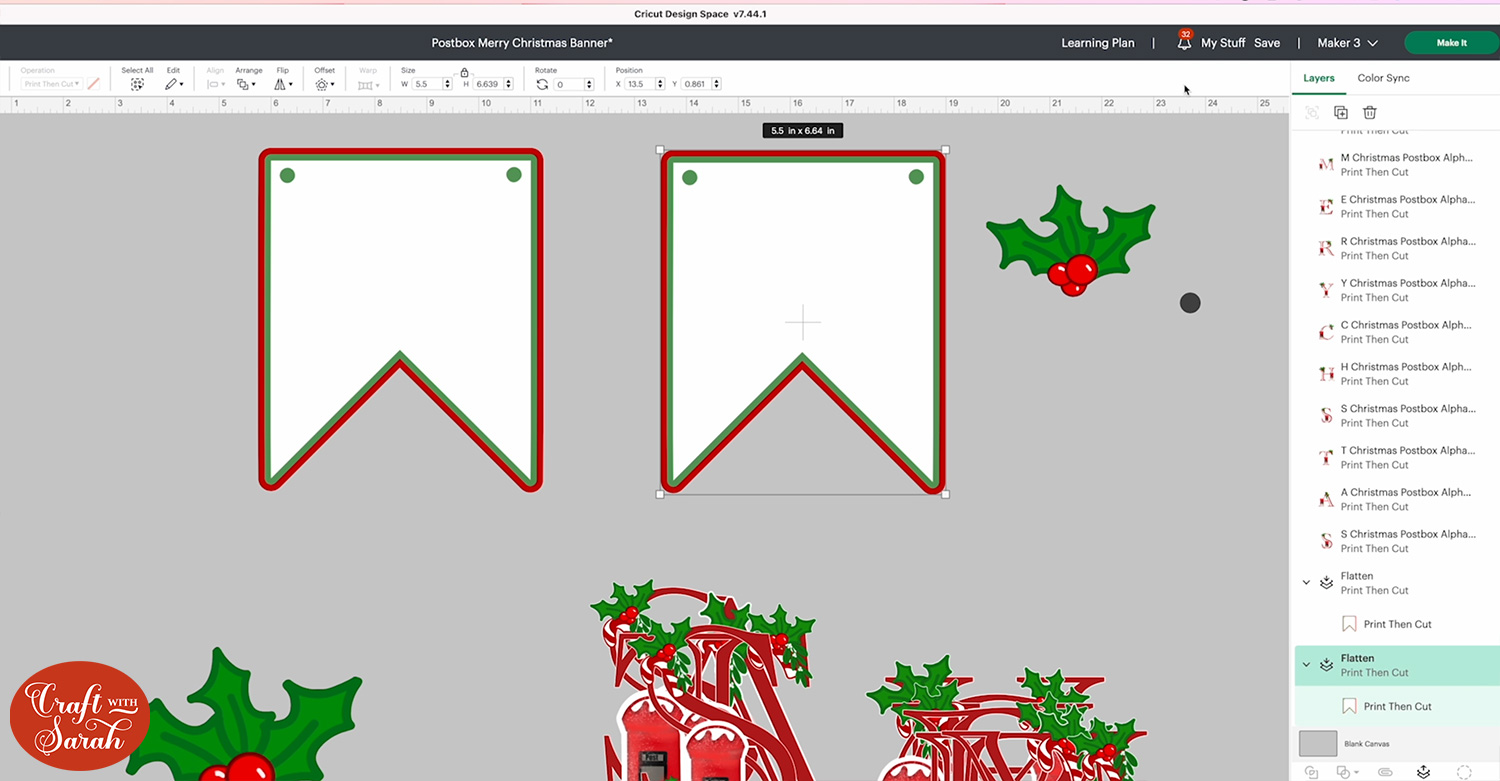Switch to the Color Sync tab

pos(1383,78)
